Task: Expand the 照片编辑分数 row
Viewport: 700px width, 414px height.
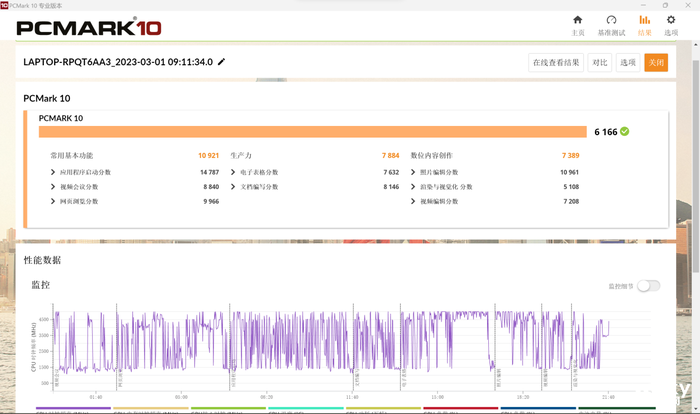Action: [x=413, y=172]
